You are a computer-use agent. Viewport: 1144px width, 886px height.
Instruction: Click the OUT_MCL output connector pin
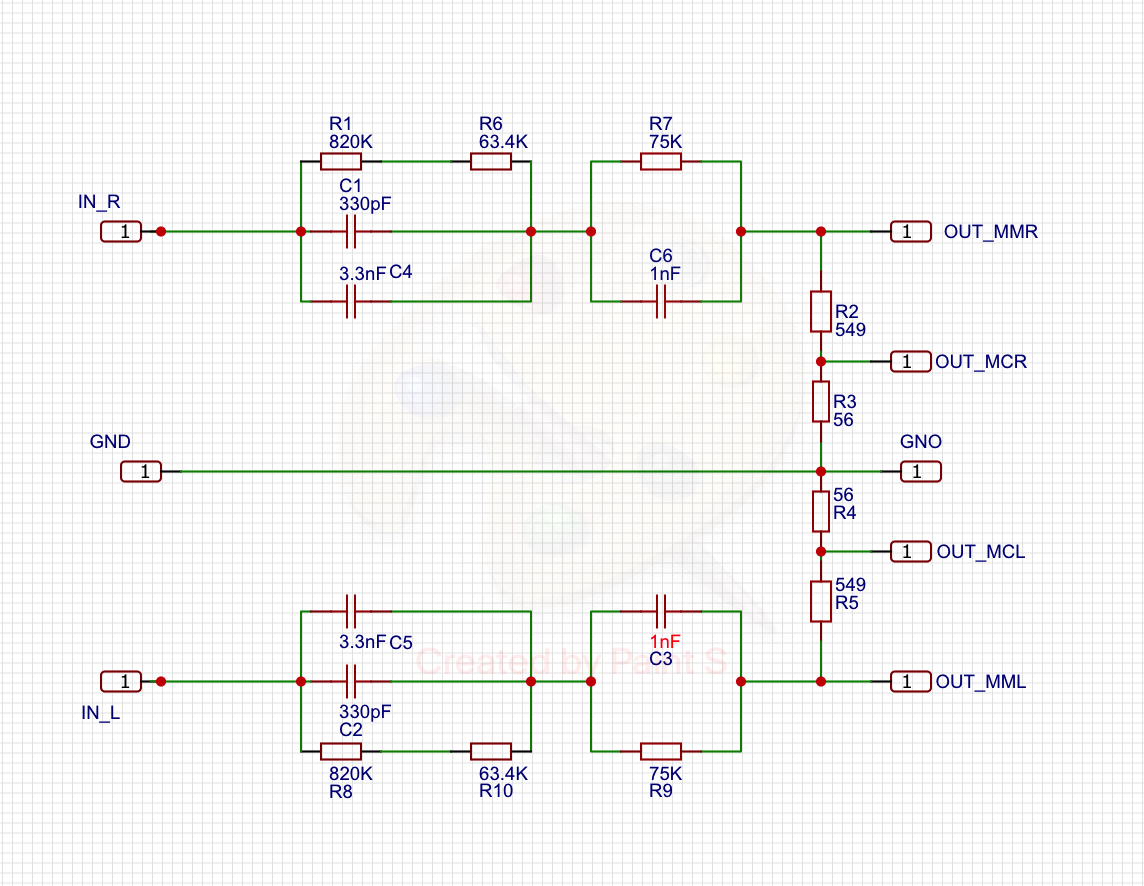tap(911, 552)
